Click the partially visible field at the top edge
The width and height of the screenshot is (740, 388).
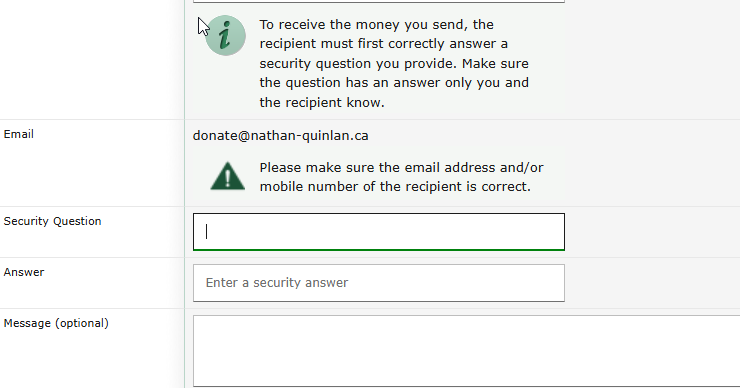[378, 1]
